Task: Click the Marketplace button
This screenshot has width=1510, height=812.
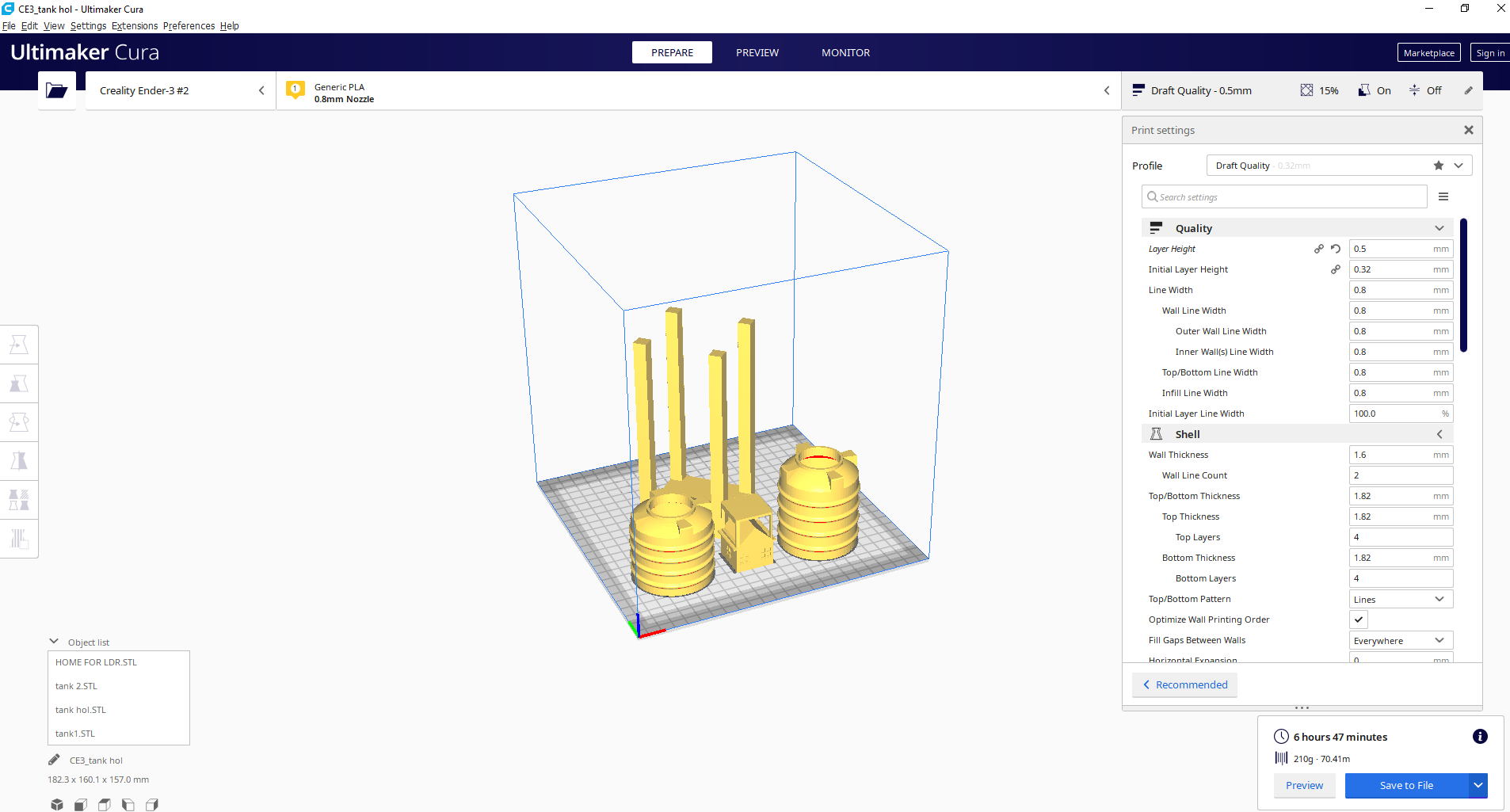Action: click(1429, 53)
